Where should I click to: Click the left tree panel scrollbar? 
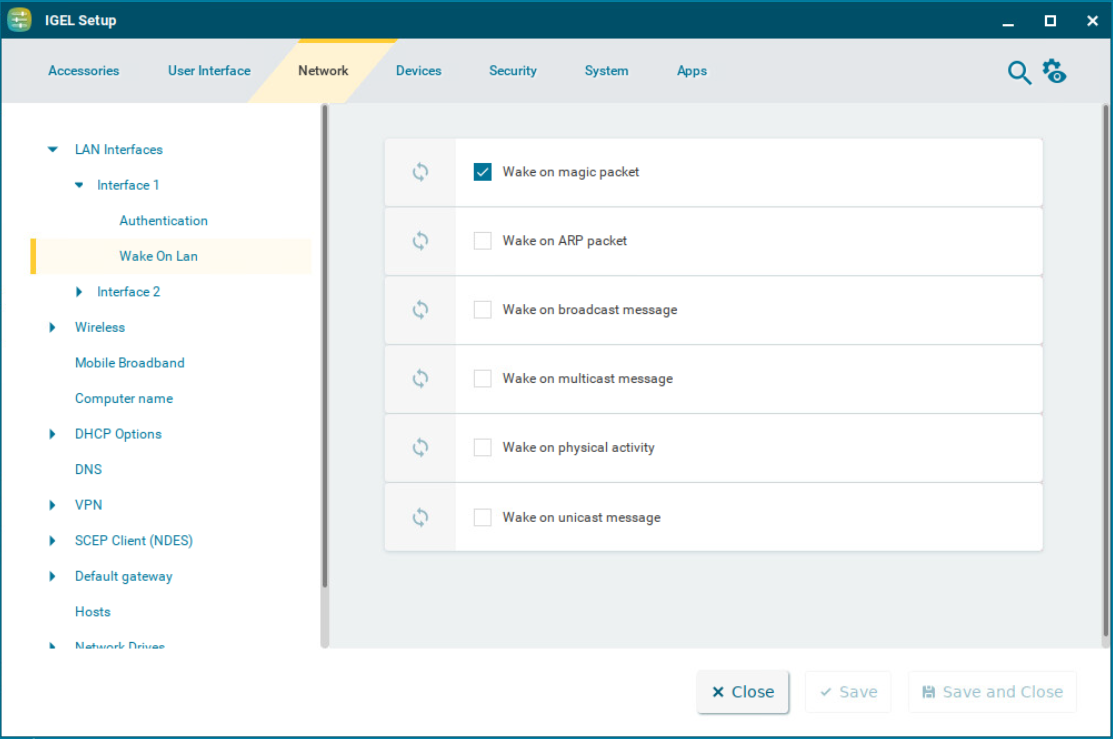[x=324, y=350]
